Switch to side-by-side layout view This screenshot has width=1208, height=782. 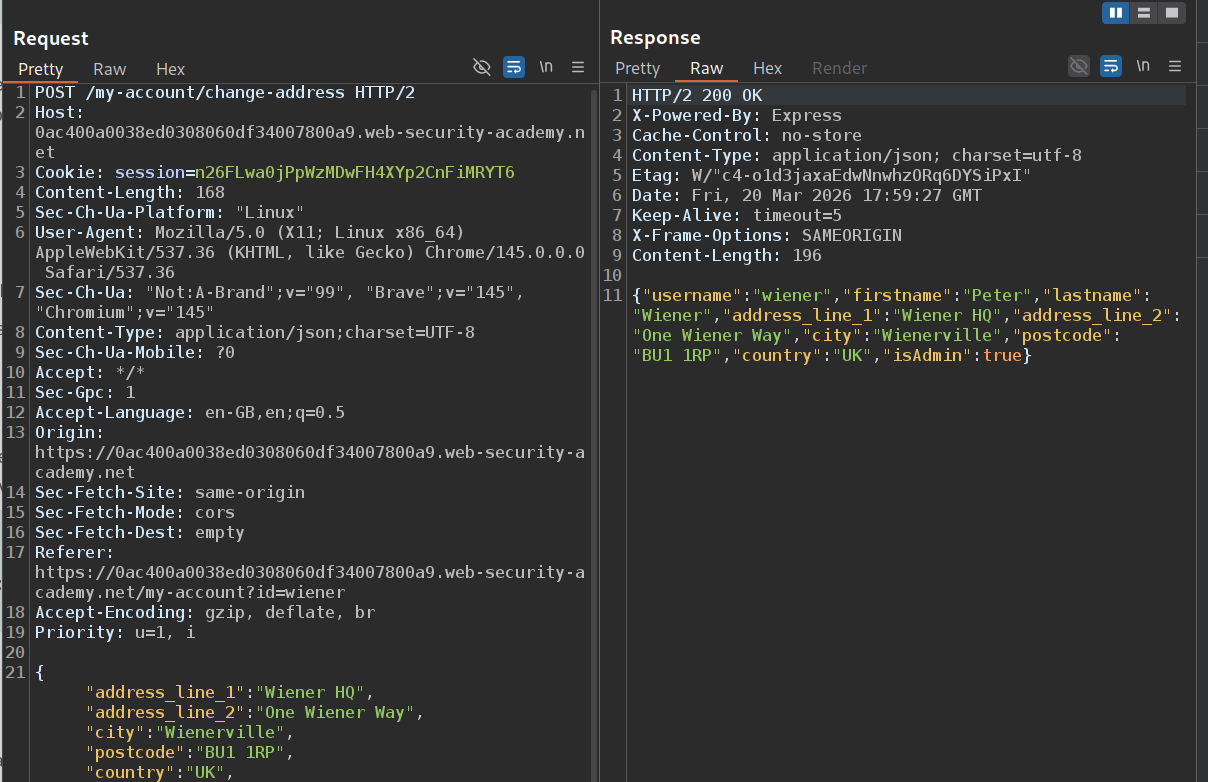[x=1116, y=13]
